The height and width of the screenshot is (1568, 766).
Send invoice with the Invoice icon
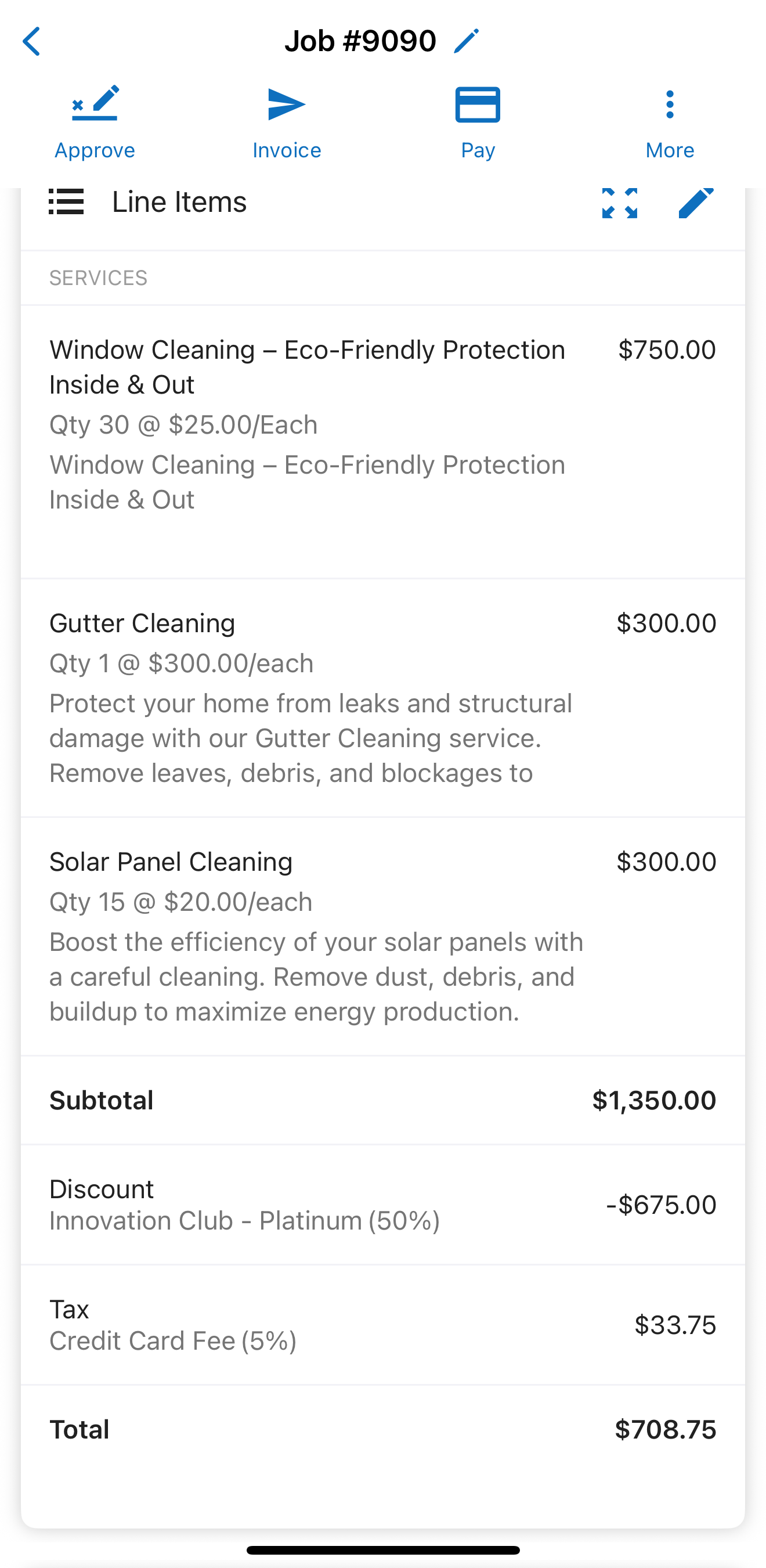point(286,104)
